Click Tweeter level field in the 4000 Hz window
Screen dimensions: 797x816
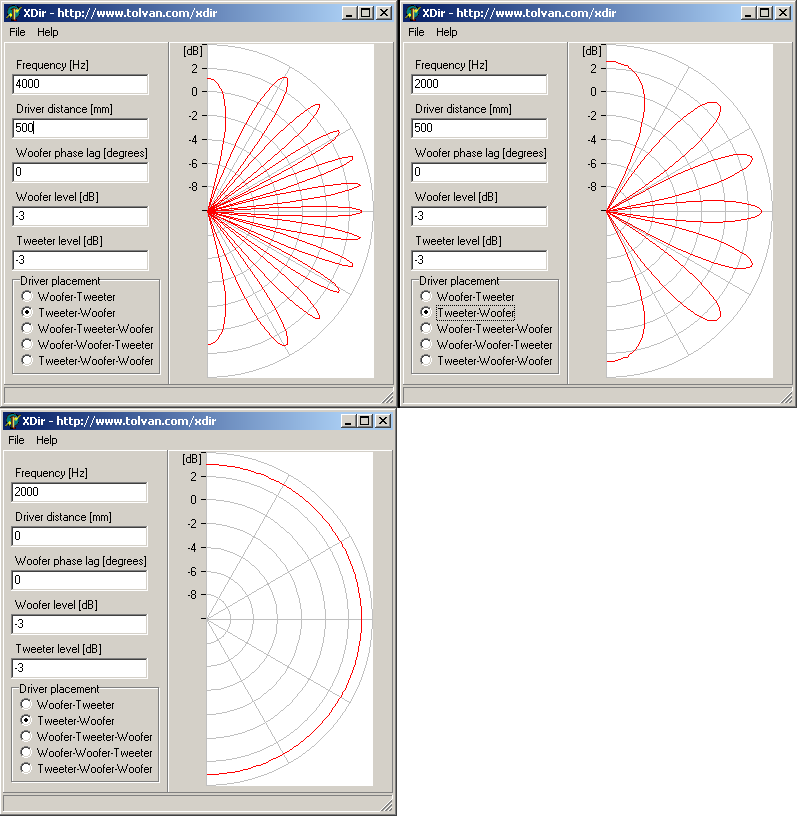pyautogui.click(x=80, y=260)
